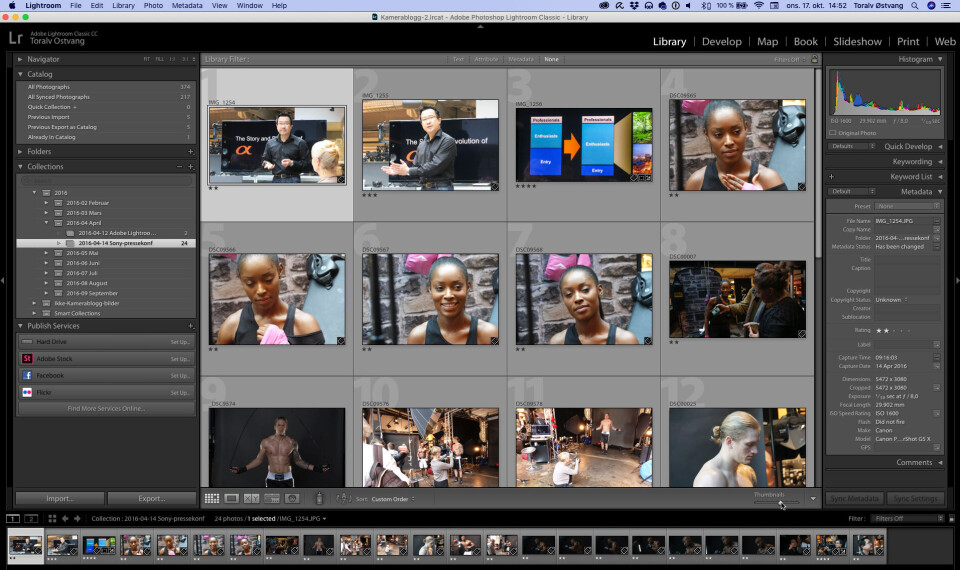Click Find More Services Online
This screenshot has height=570, width=960.
tap(107, 408)
